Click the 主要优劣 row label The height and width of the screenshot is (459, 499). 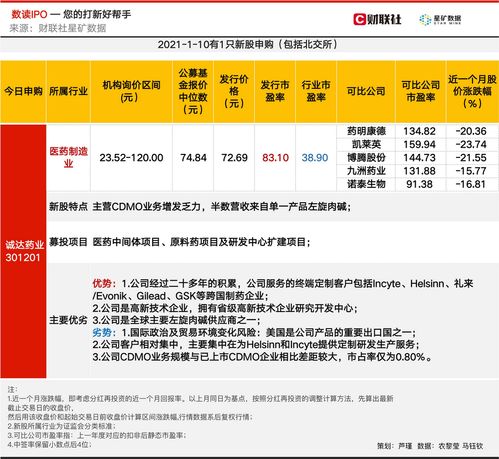coord(68,320)
